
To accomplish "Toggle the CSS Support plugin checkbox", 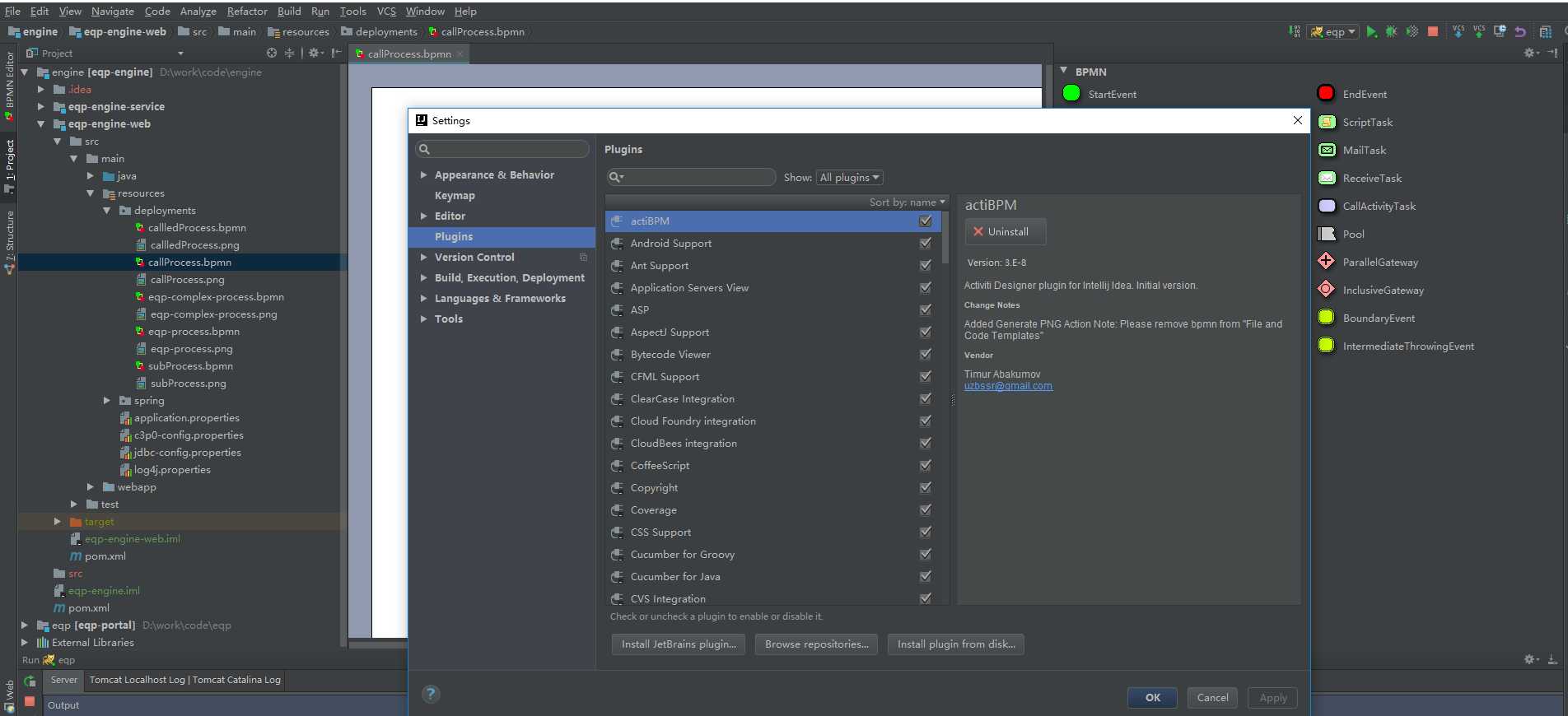I will pyautogui.click(x=926, y=532).
